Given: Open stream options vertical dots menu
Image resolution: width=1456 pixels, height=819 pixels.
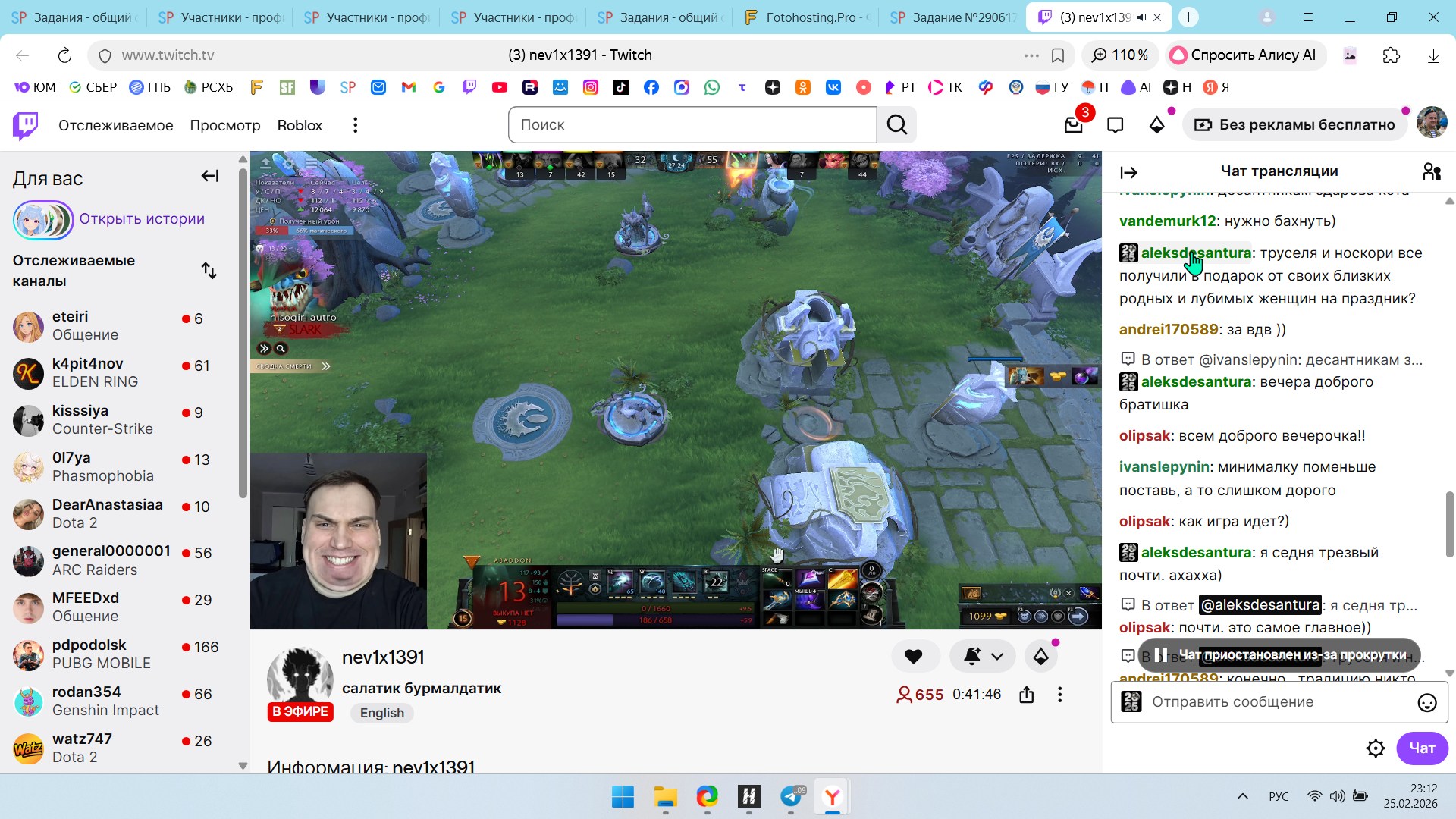Looking at the screenshot, I should [x=1059, y=695].
